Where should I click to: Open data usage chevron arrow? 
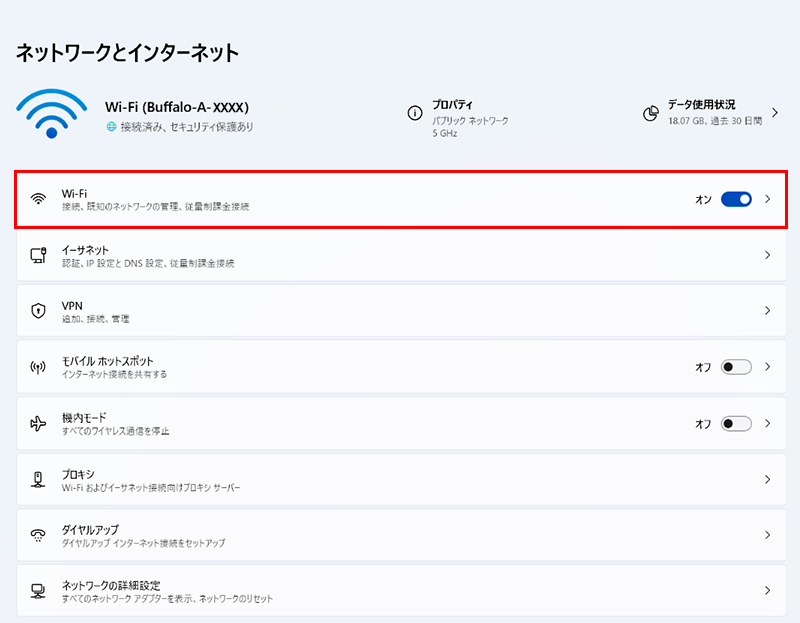(775, 112)
